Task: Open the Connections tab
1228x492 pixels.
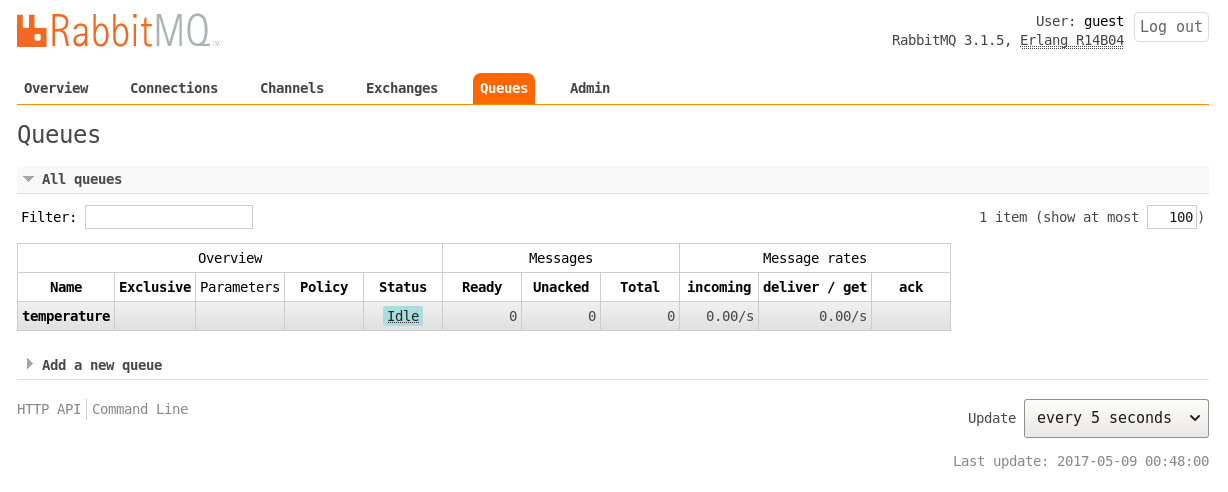Action: point(174,88)
